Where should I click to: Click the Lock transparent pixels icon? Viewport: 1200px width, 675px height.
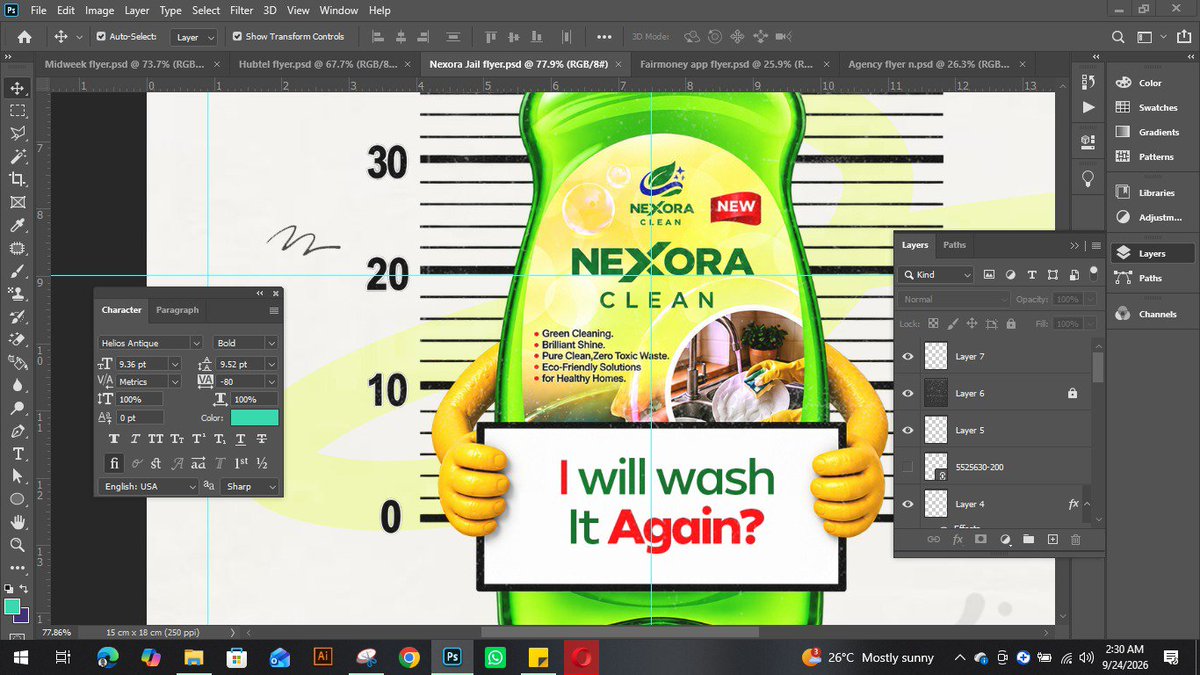933,324
